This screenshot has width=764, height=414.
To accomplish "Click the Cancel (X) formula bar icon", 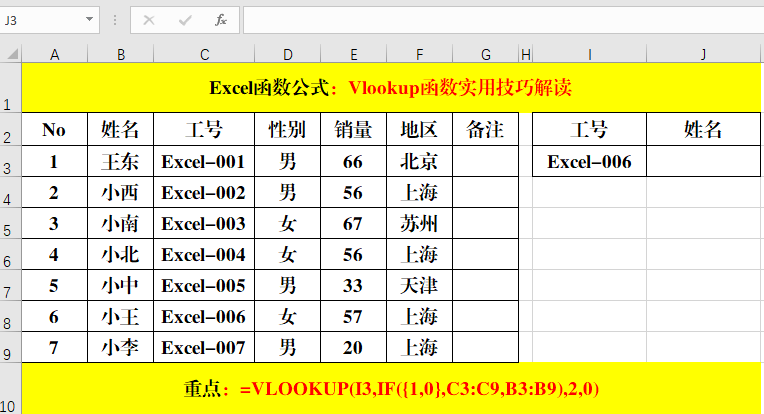I will click(149, 20).
